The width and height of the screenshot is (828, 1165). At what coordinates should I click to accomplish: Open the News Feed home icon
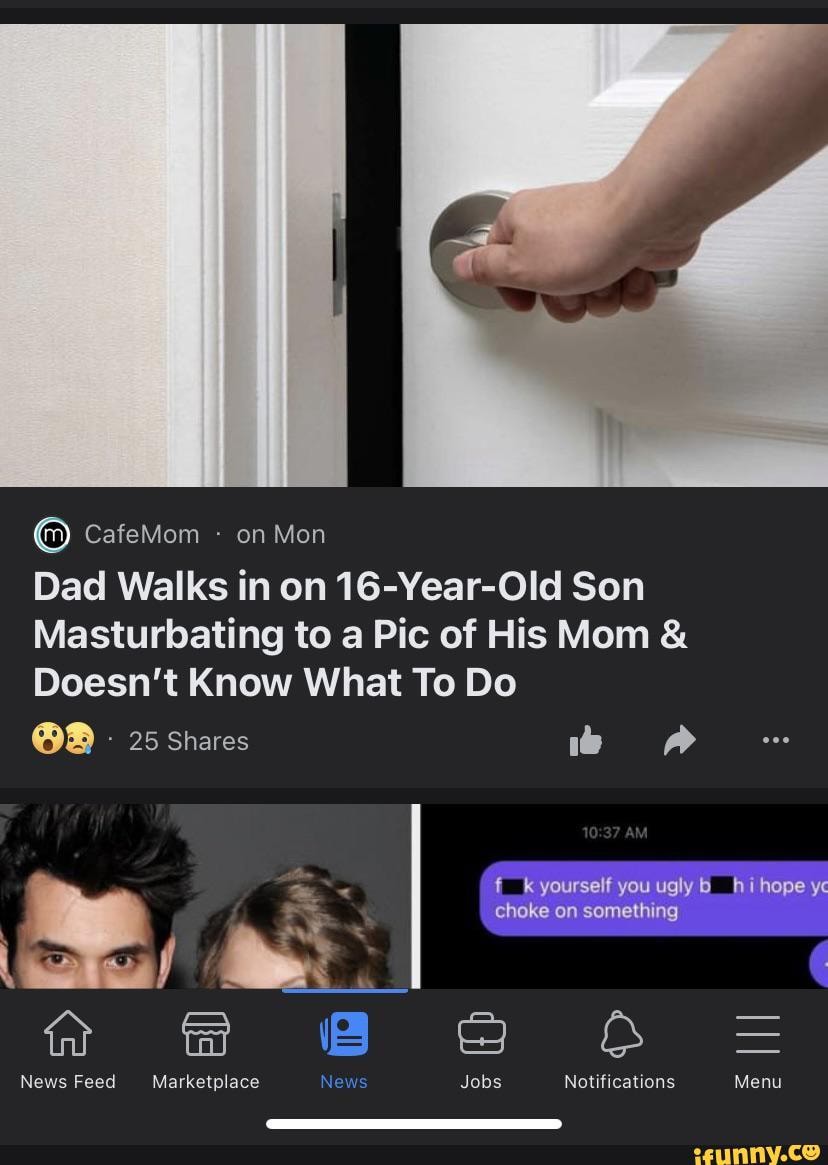coord(68,1033)
